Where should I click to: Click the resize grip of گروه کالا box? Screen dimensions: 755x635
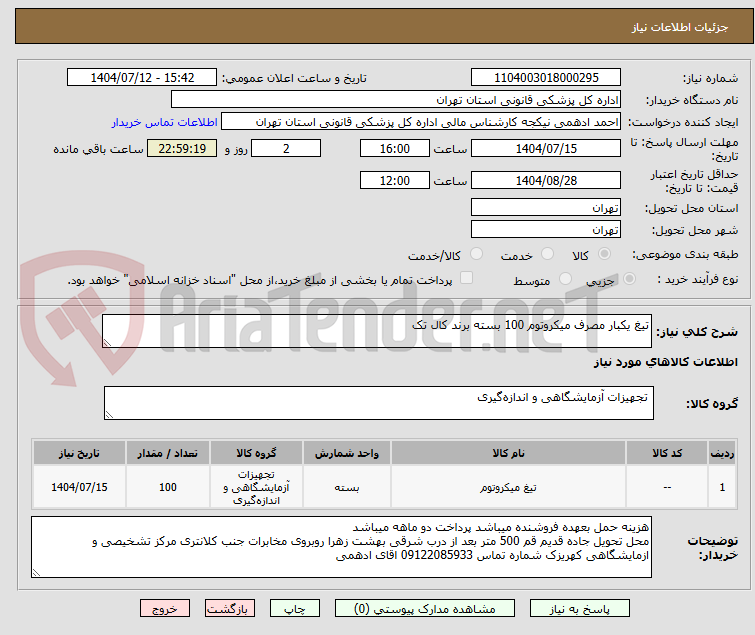(109, 415)
